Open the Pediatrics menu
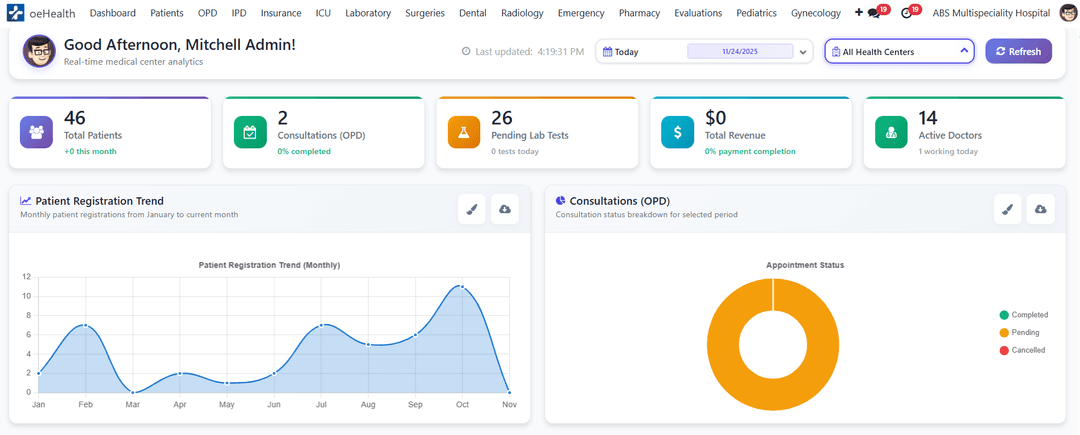The image size is (1080, 435). point(756,13)
